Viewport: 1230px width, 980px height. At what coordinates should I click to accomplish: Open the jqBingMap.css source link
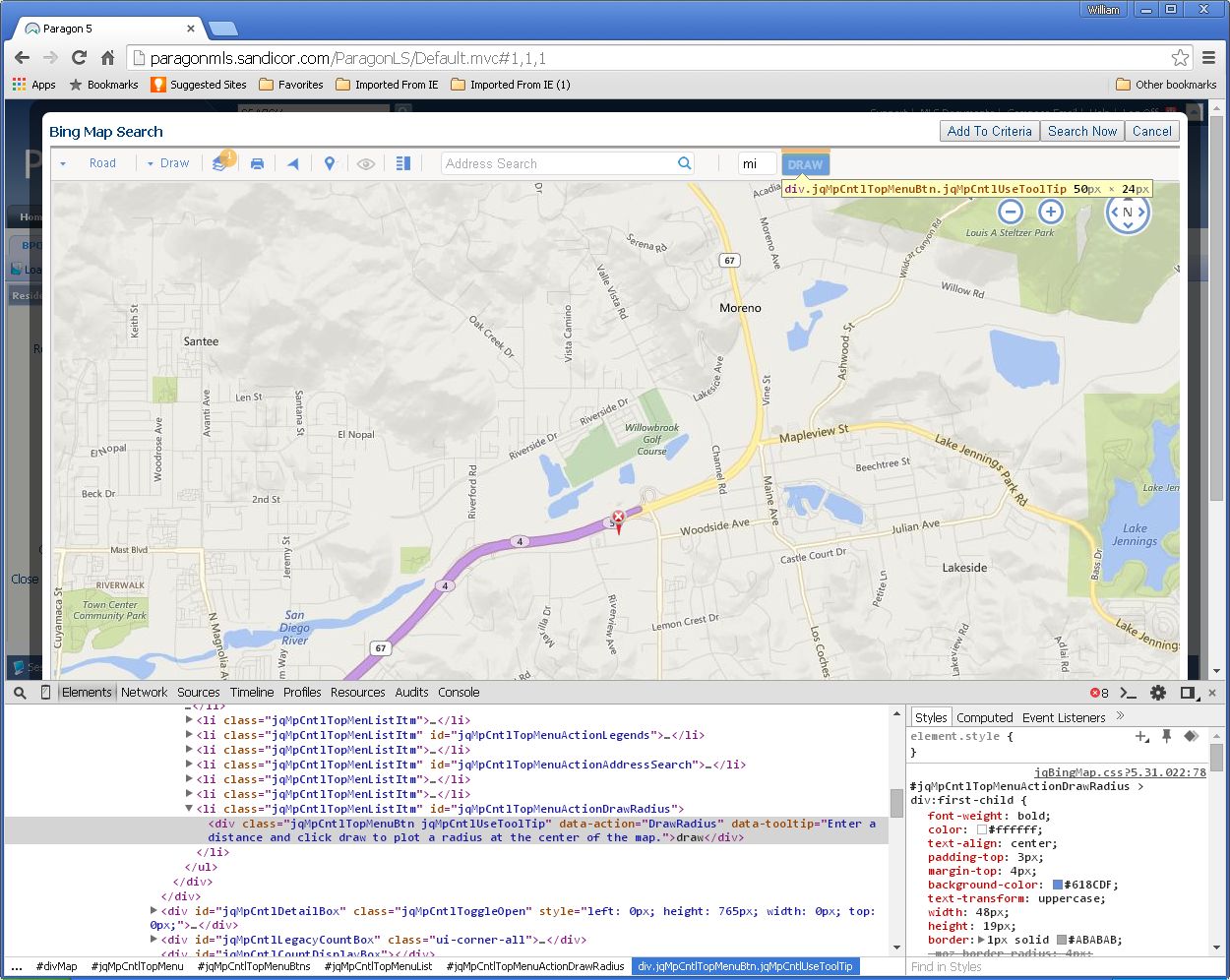1121,772
